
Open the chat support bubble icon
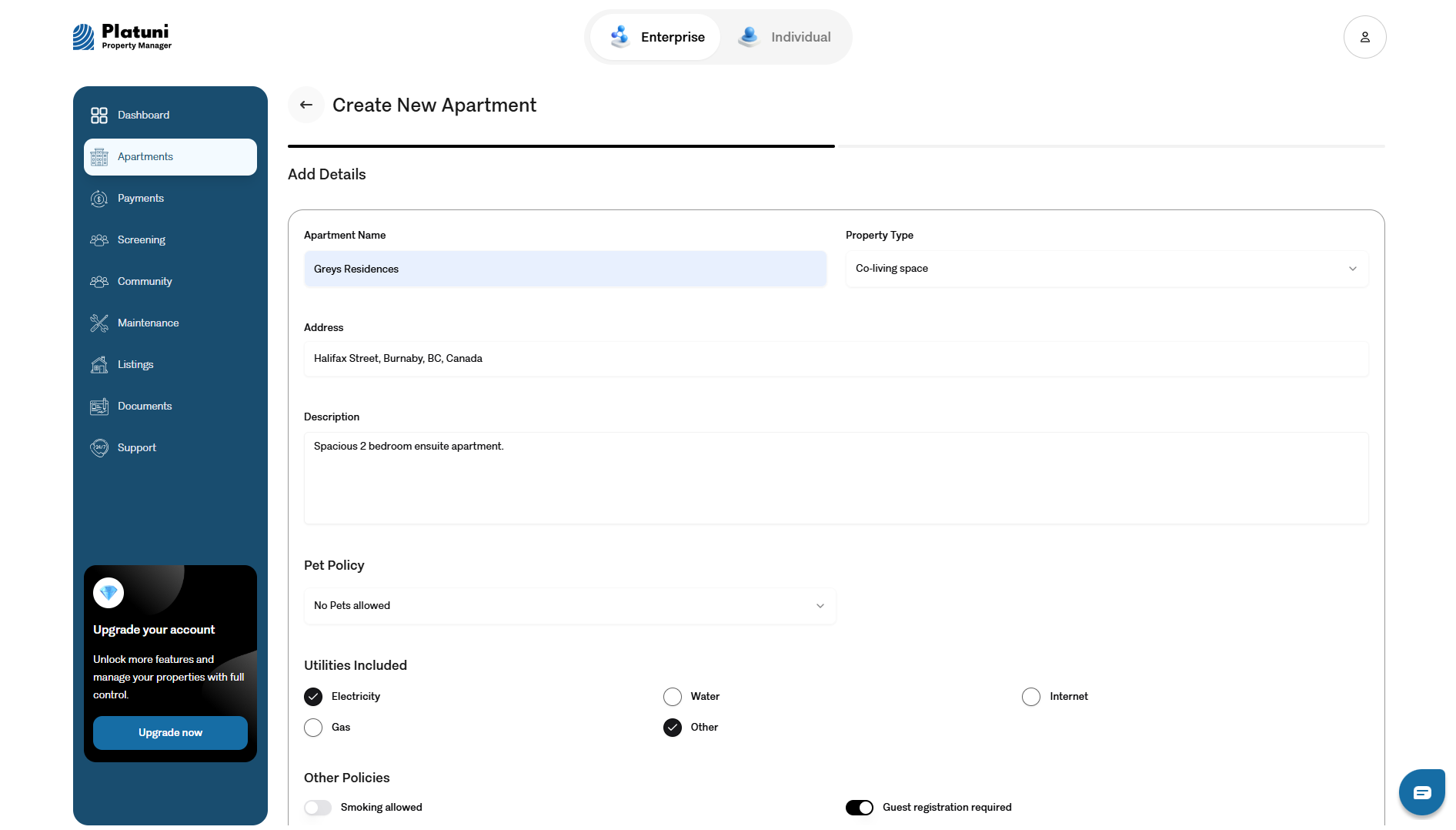click(1421, 792)
